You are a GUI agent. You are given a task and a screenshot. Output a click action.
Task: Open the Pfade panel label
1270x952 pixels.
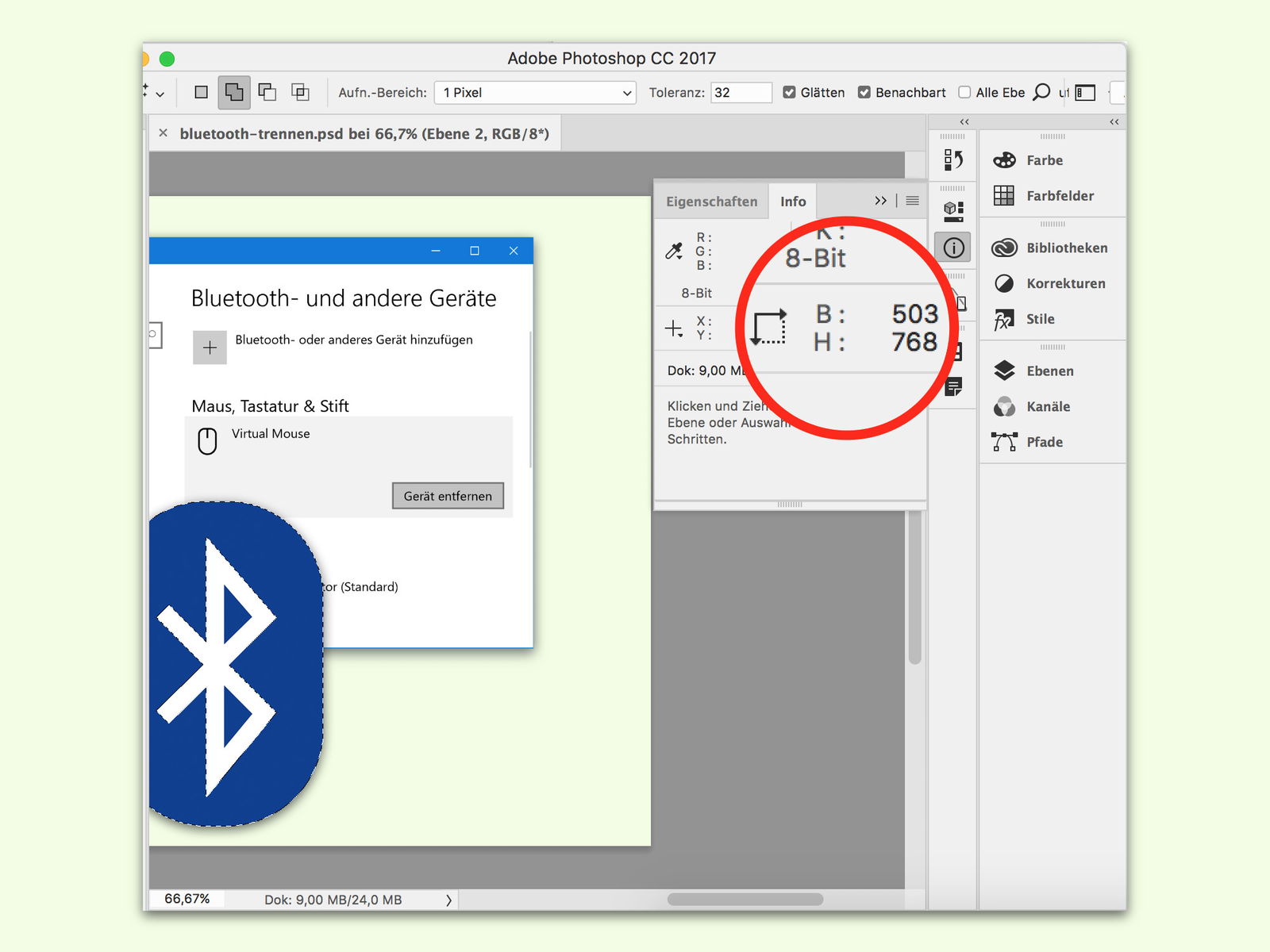1045,442
